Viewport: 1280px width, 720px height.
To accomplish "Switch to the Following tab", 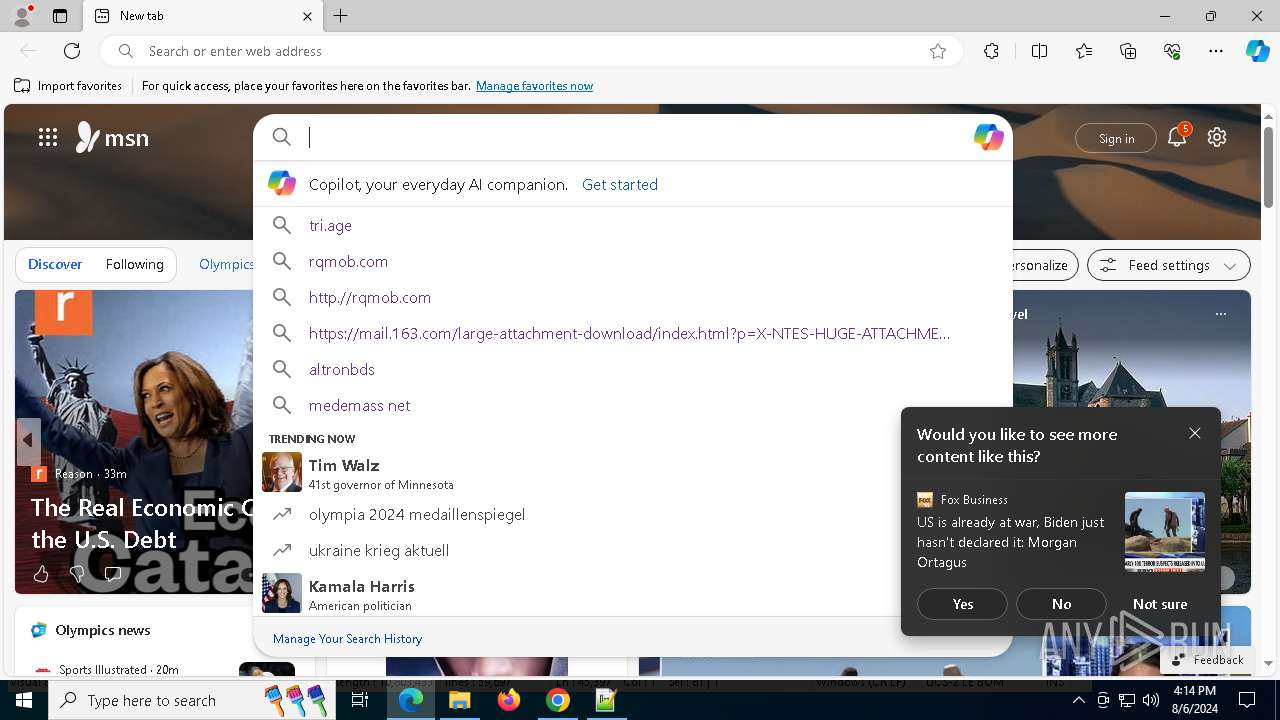I will point(135,264).
